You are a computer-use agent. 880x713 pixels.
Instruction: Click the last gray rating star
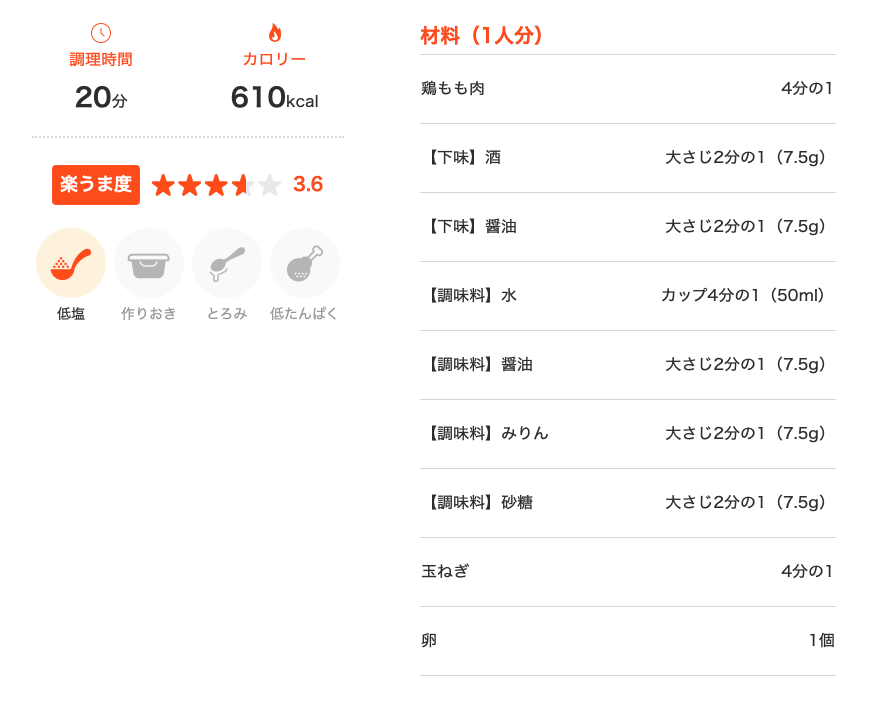270,185
